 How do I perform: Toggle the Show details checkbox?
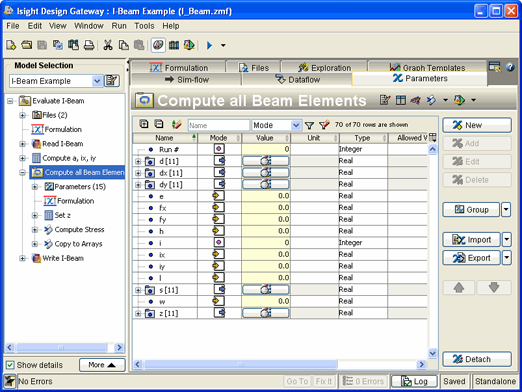coord(10,365)
